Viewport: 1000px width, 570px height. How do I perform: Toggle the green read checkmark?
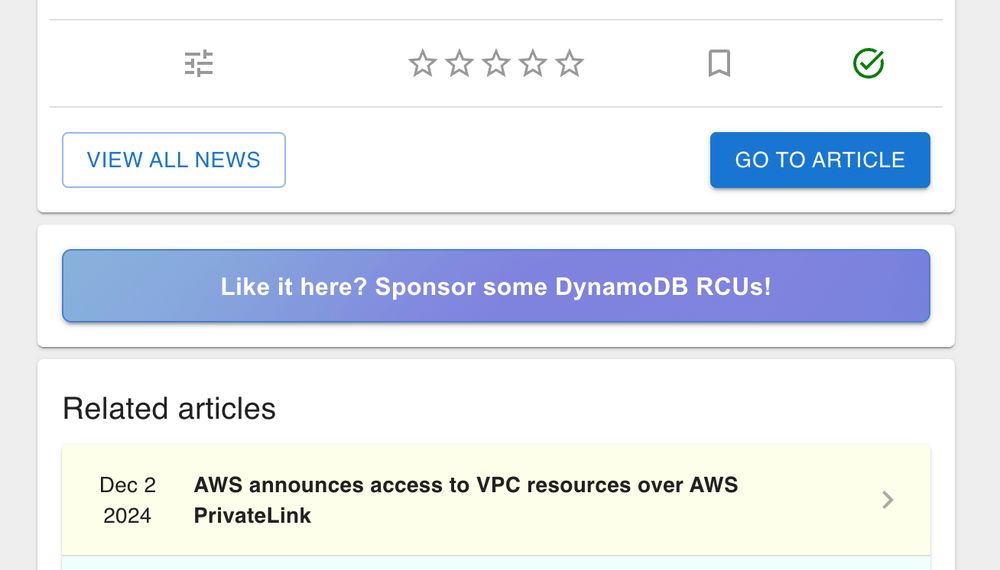click(868, 64)
